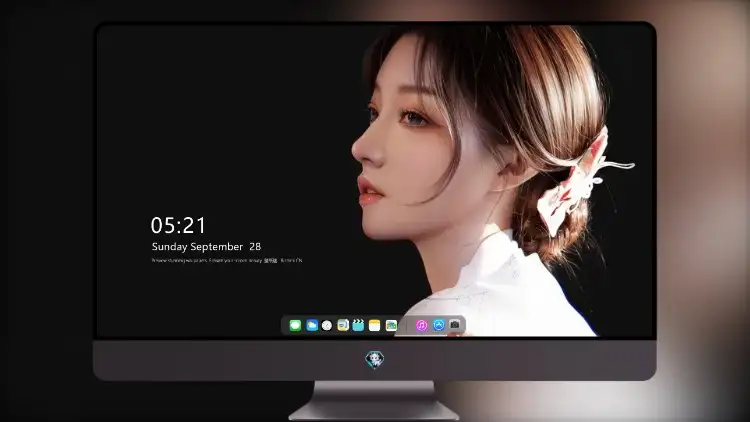Click the Sunday September 28 date text
This screenshot has height=422, width=750.
tap(206, 247)
